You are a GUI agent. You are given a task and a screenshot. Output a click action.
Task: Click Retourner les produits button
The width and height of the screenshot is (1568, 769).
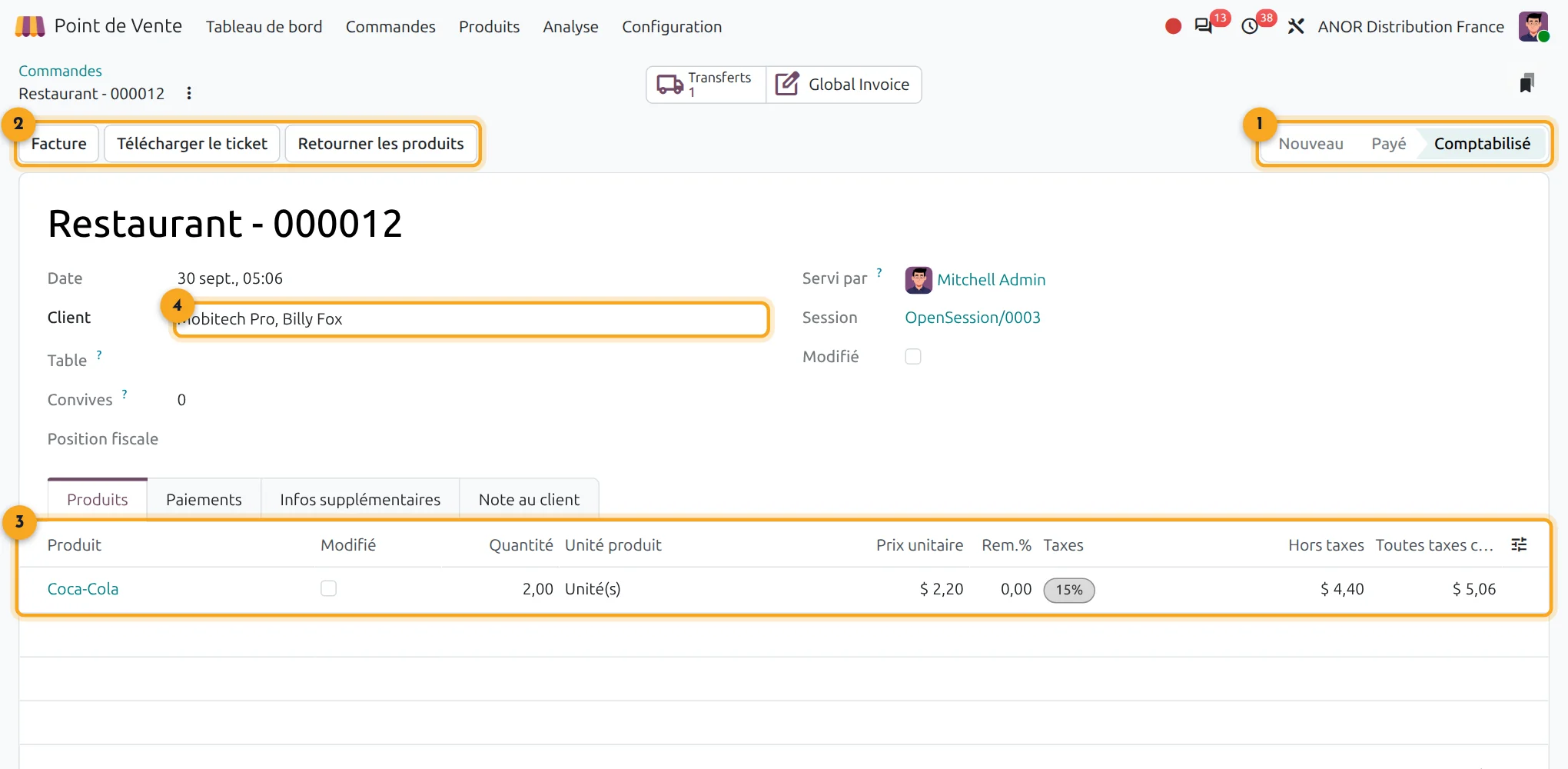click(x=381, y=144)
